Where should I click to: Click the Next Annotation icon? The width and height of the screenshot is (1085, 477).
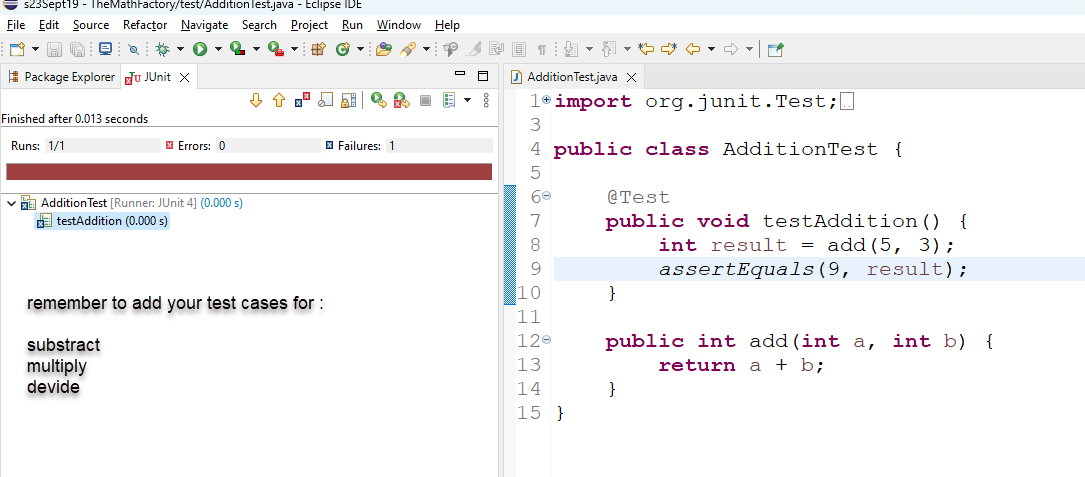pos(571,49)
